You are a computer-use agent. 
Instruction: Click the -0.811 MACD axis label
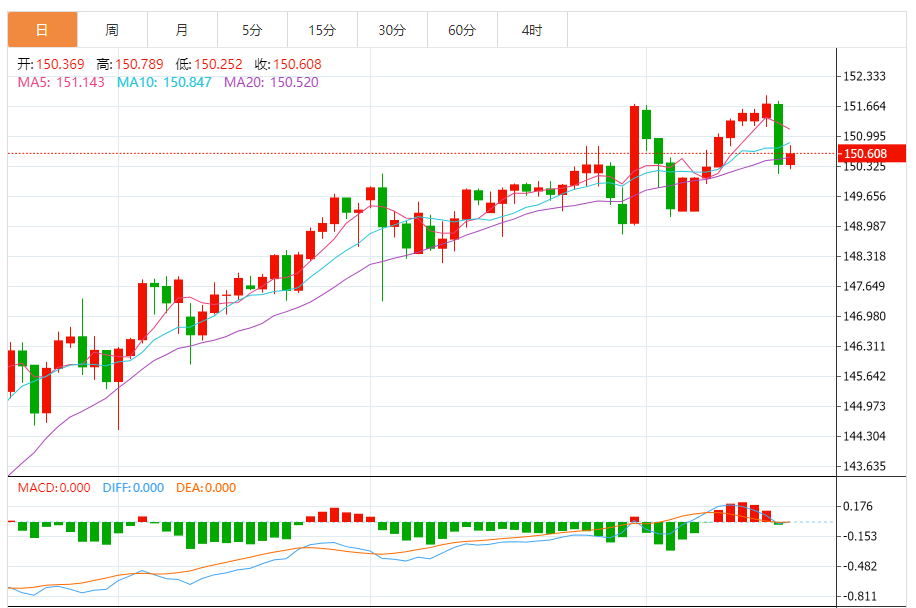(859, 596)
